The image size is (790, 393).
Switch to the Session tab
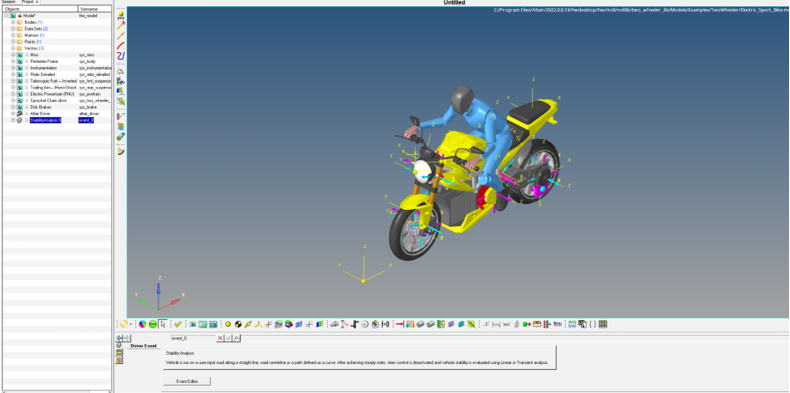click(x=9, y=2)
